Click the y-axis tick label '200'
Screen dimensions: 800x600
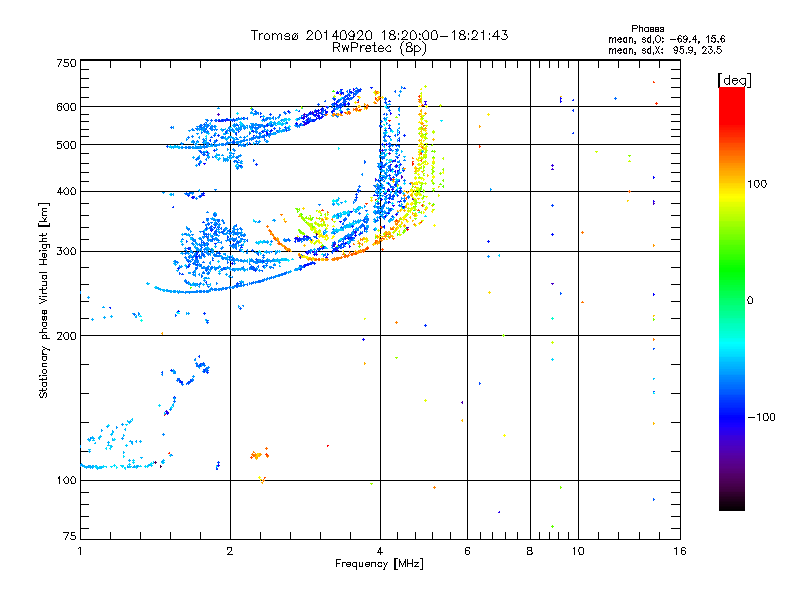pos(66,336)
